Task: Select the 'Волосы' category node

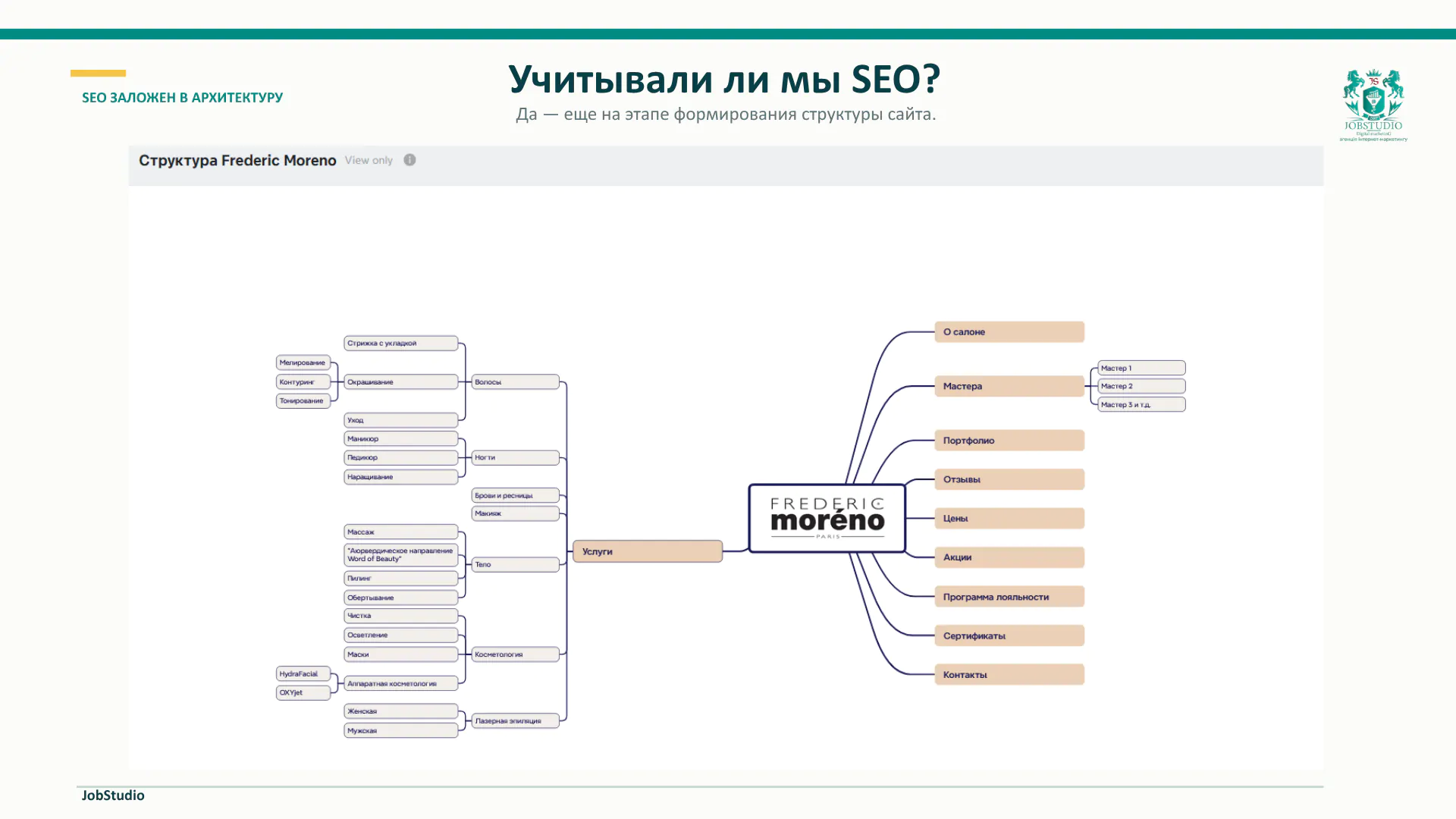Action: tap(516, 382)
